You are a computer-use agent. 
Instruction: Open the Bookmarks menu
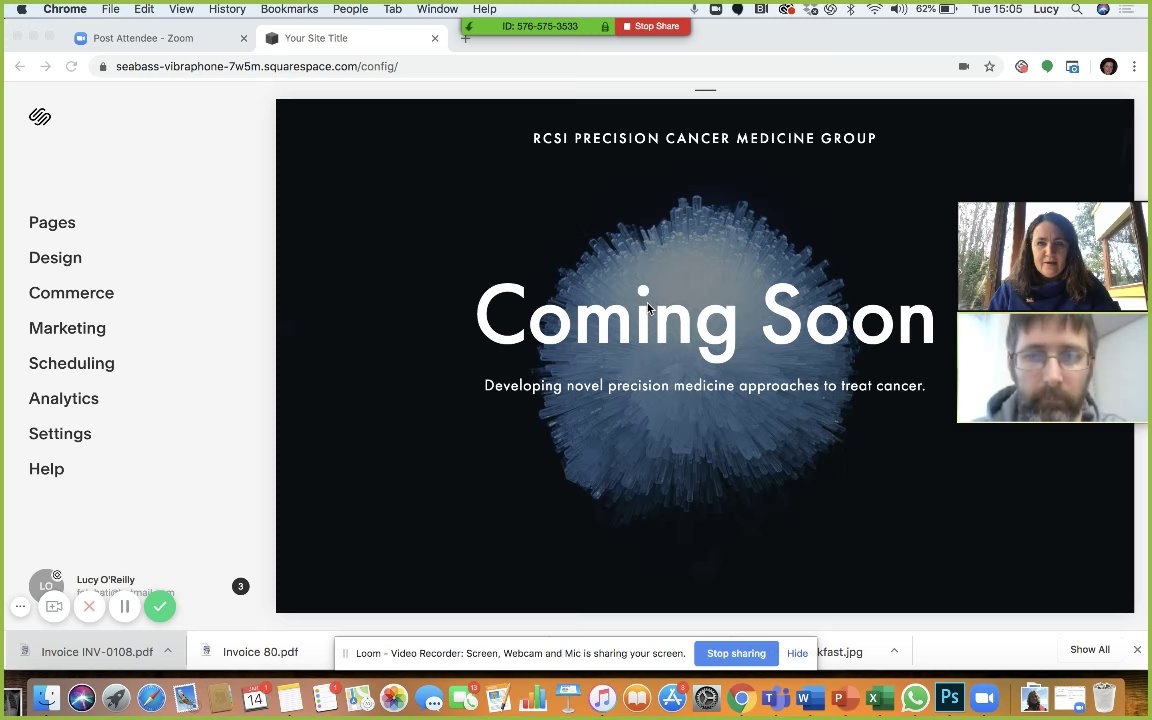pos(289,9)
